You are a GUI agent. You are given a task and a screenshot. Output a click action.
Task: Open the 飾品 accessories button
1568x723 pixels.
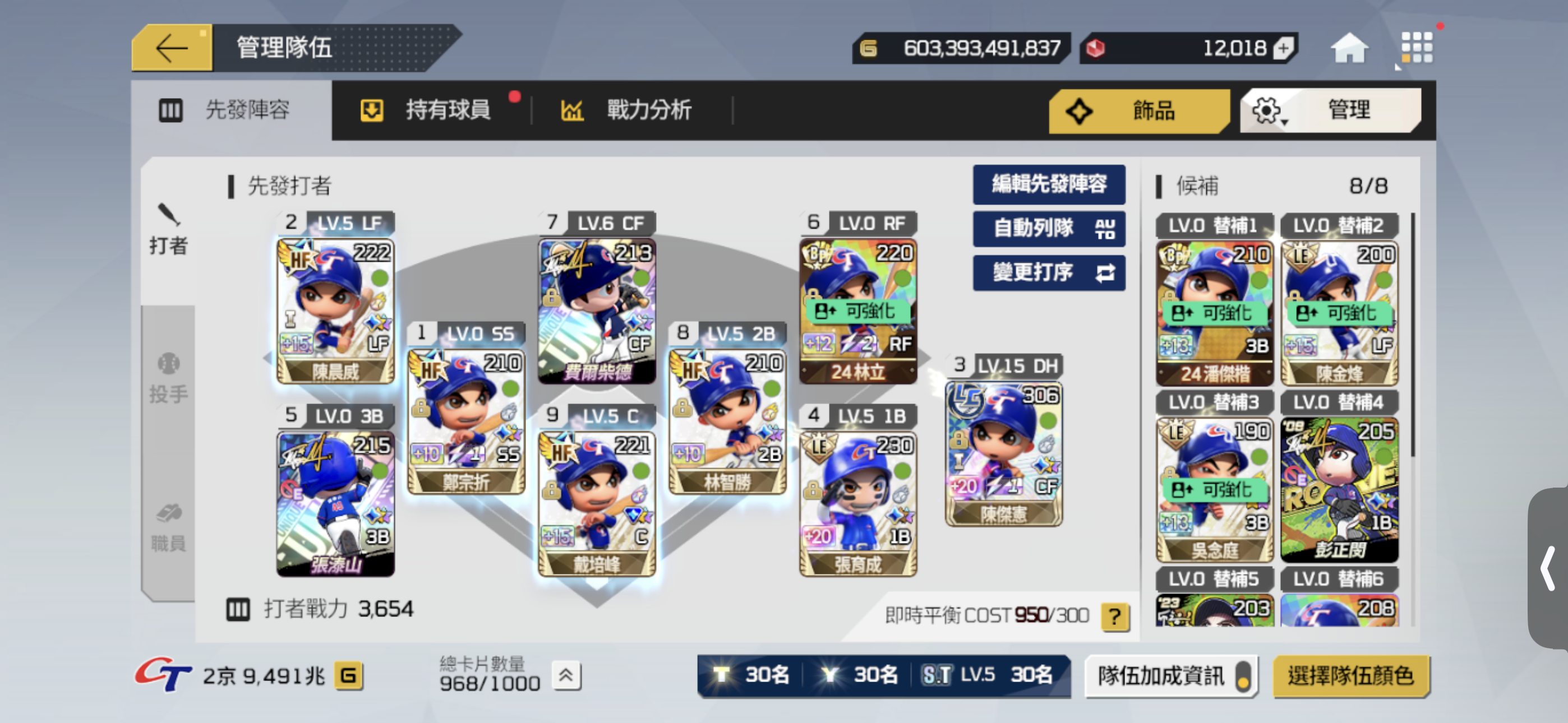[1139, 111]
